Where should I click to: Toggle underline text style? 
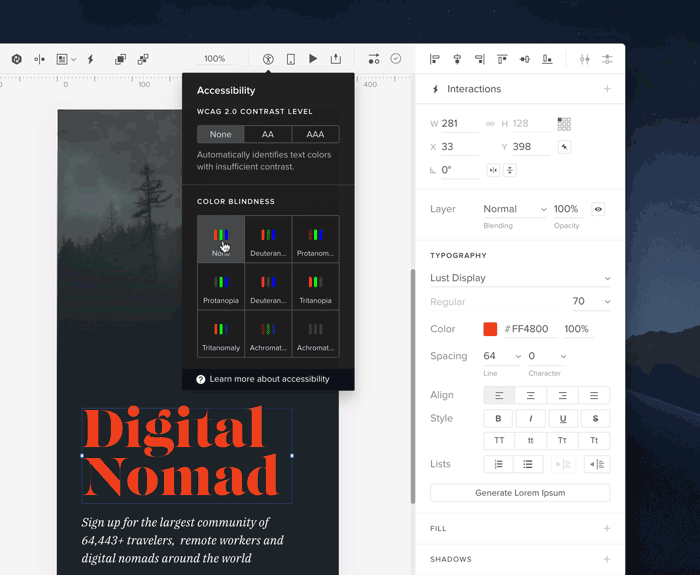[563, 418]
